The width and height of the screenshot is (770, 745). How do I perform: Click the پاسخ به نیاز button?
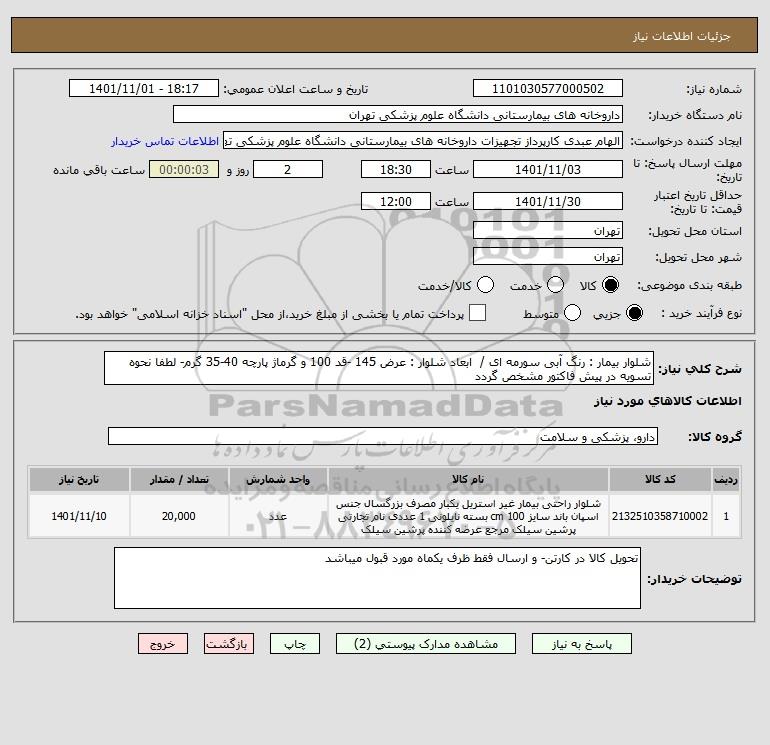(x=582, y=644)
